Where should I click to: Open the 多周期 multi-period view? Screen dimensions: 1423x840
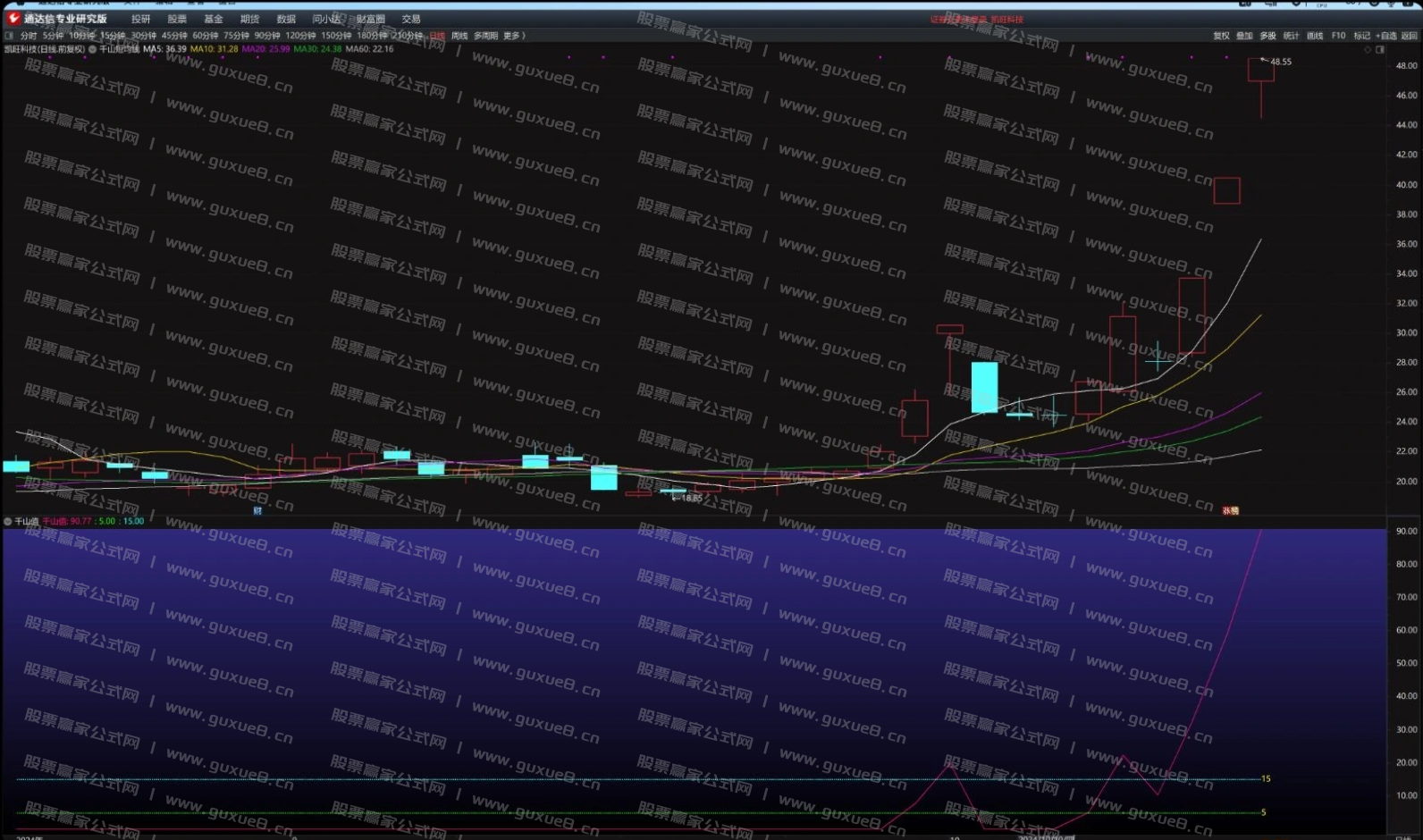pos(485,36)
